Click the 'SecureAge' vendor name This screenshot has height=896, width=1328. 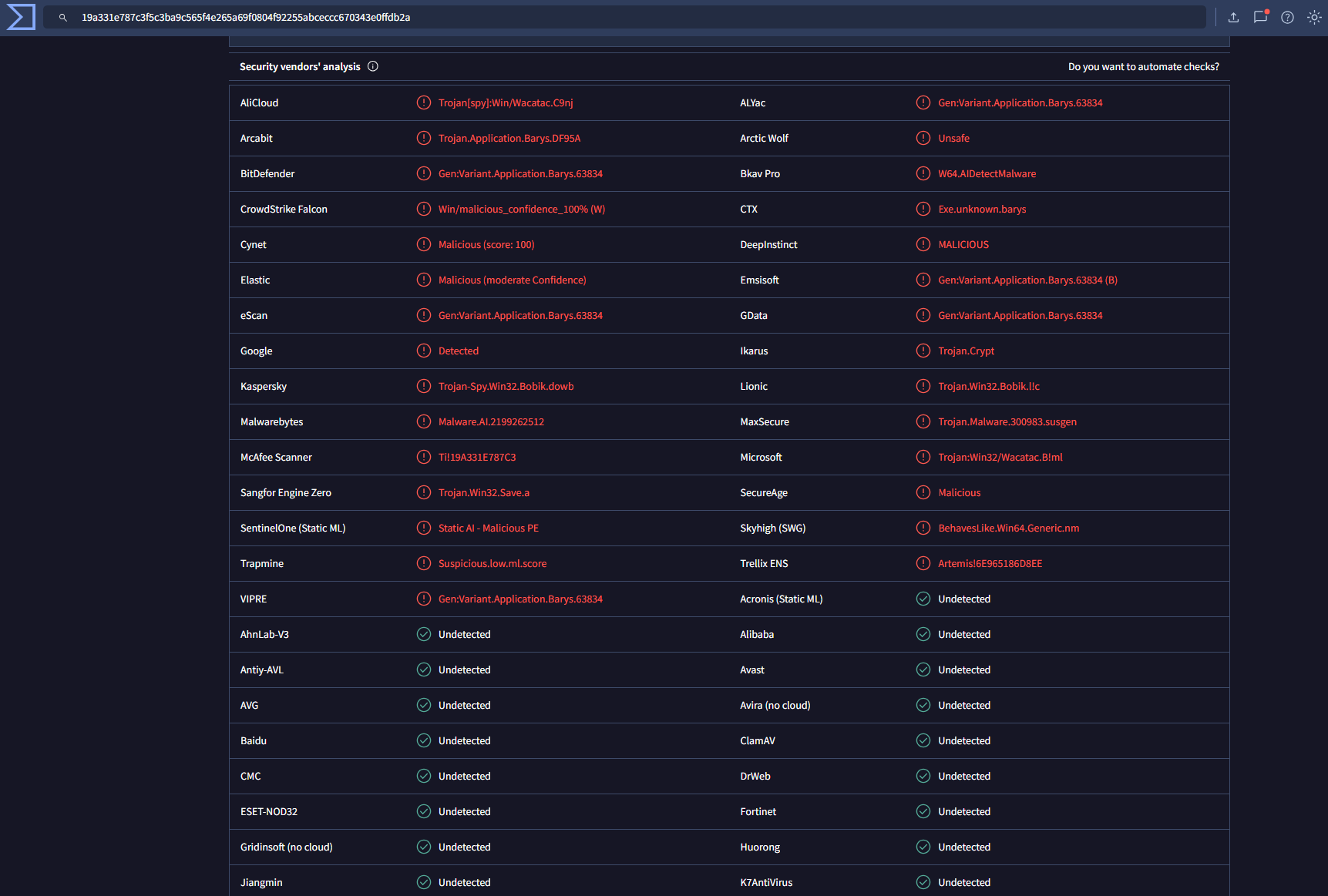click(764, 492)
